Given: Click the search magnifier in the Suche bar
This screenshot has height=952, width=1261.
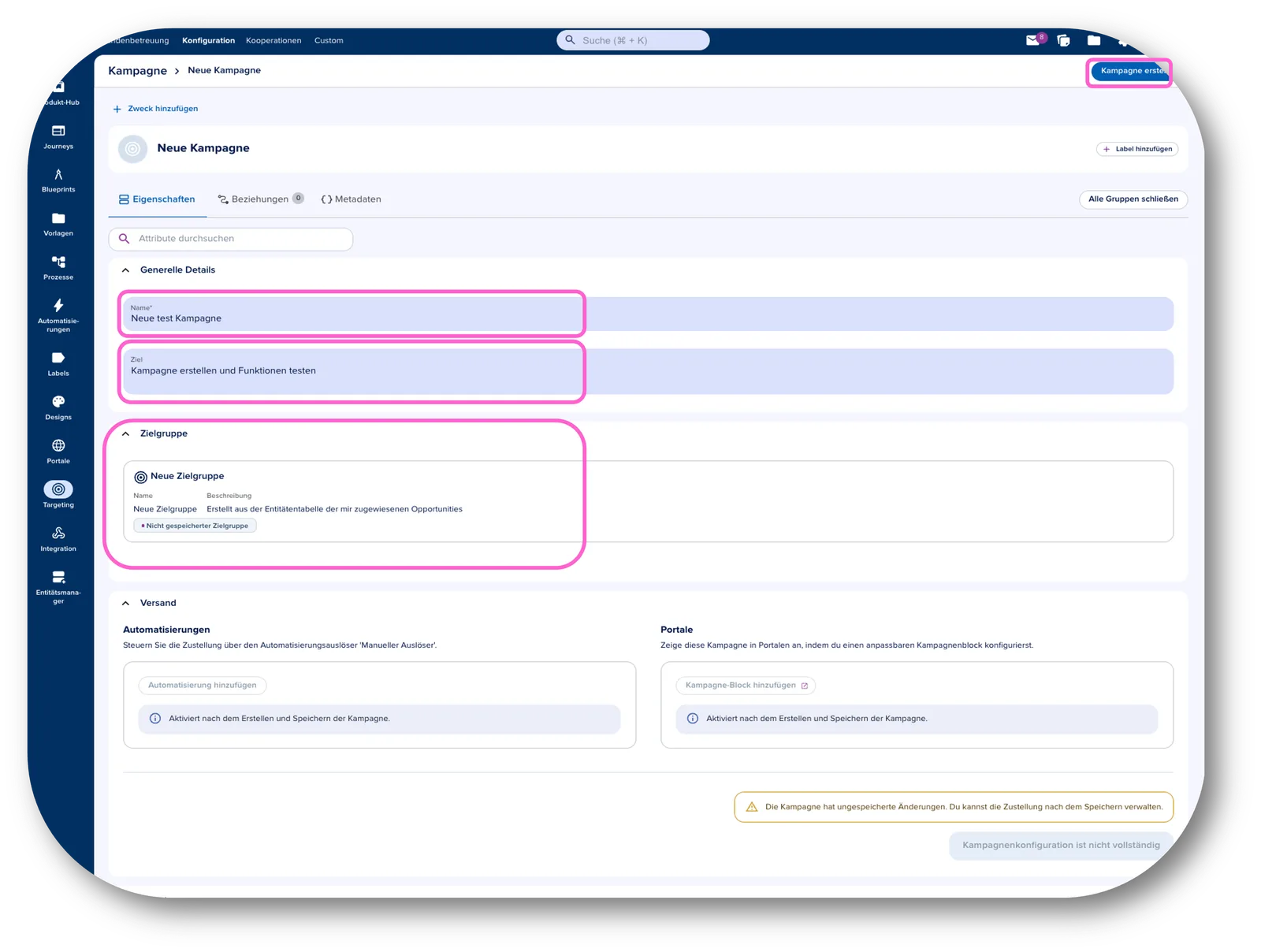Looking at the screenshot, I should coord(570,39).
